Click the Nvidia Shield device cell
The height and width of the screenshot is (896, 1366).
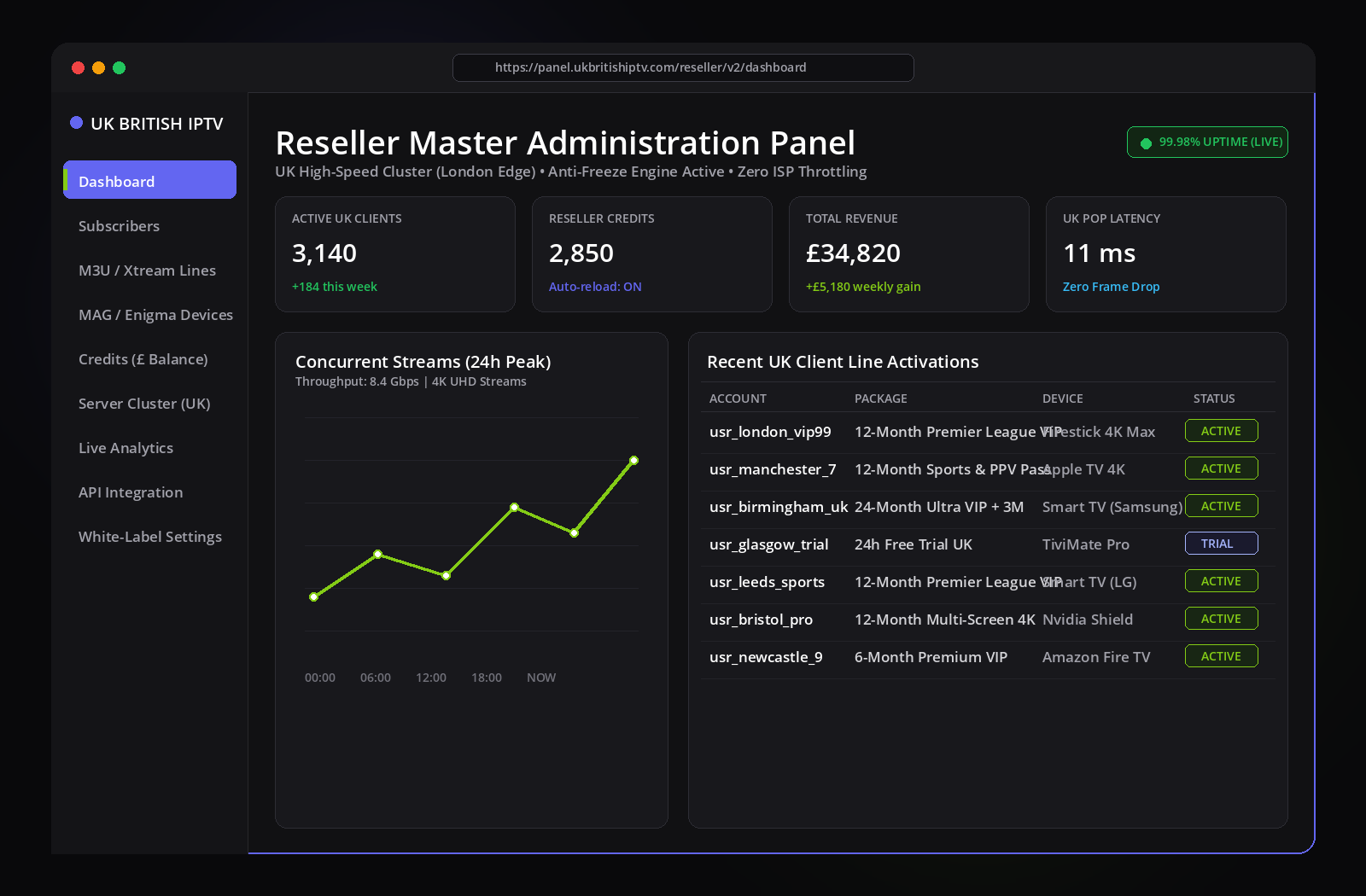pos(1088,620)
